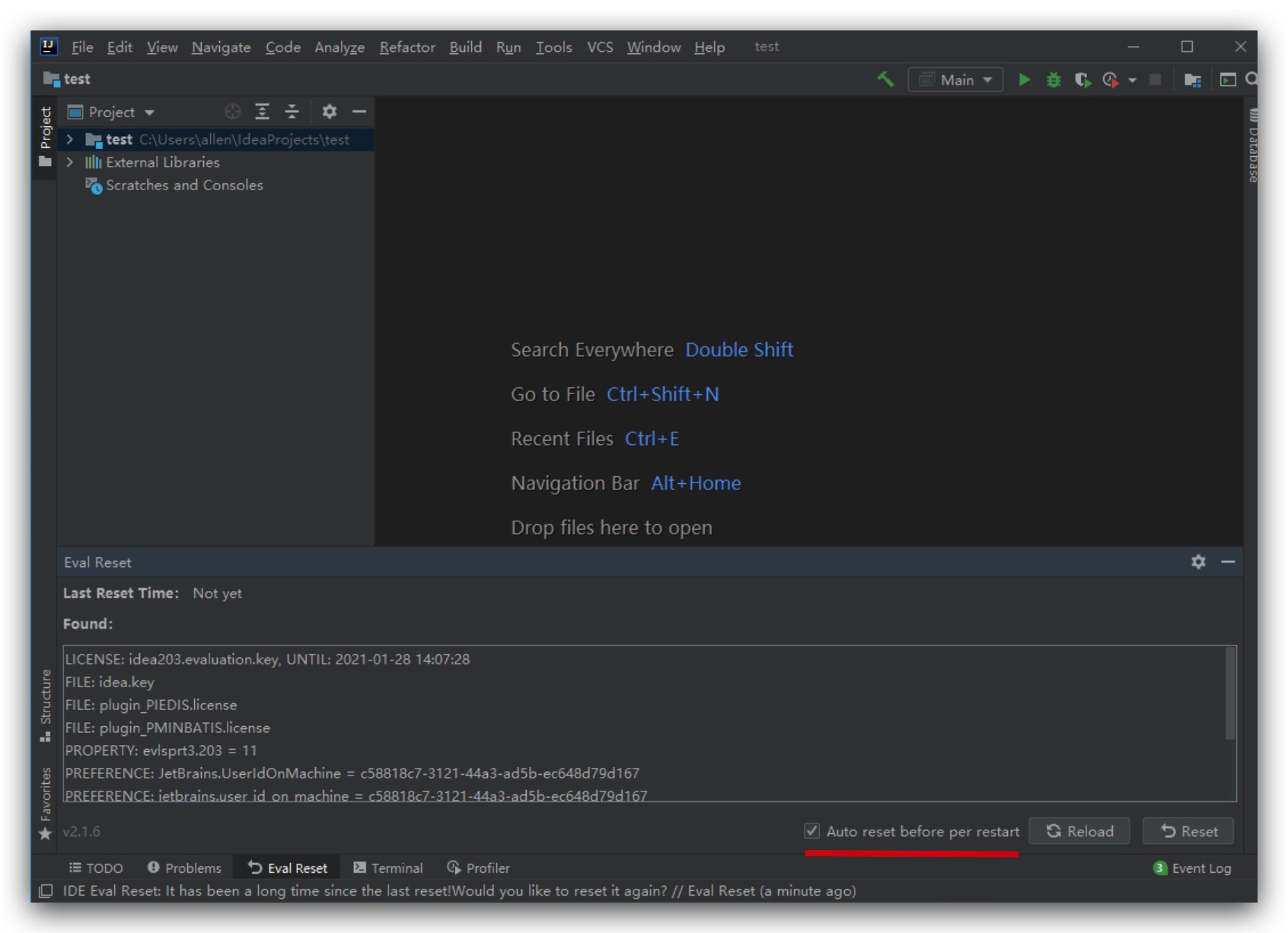This screenshot has width=1288, height=933.
Task: Click the Reset button
Action: pyautogui.click(x=1188, y=831)
